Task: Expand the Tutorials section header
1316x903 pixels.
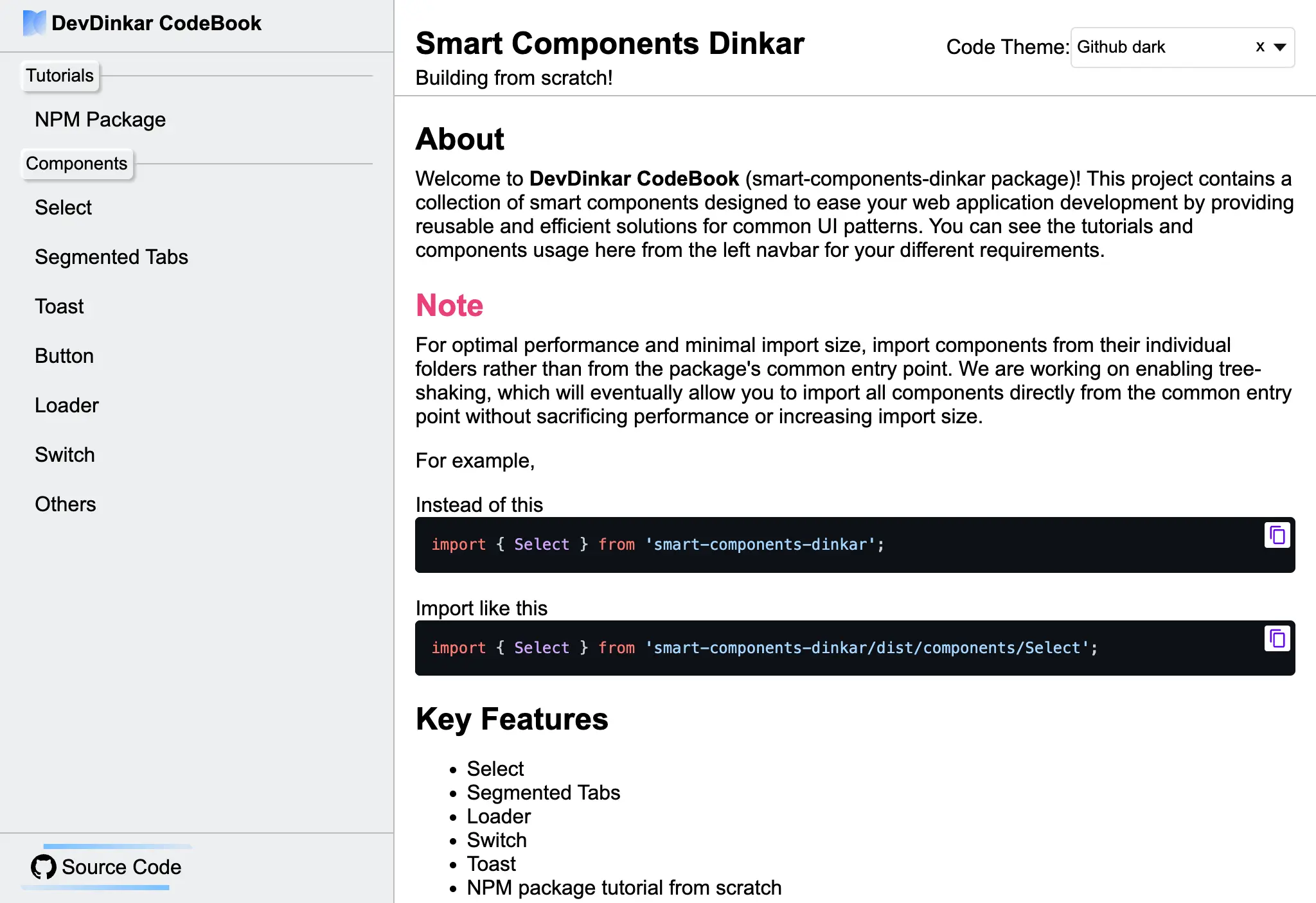Action: (x=59, y=75)
